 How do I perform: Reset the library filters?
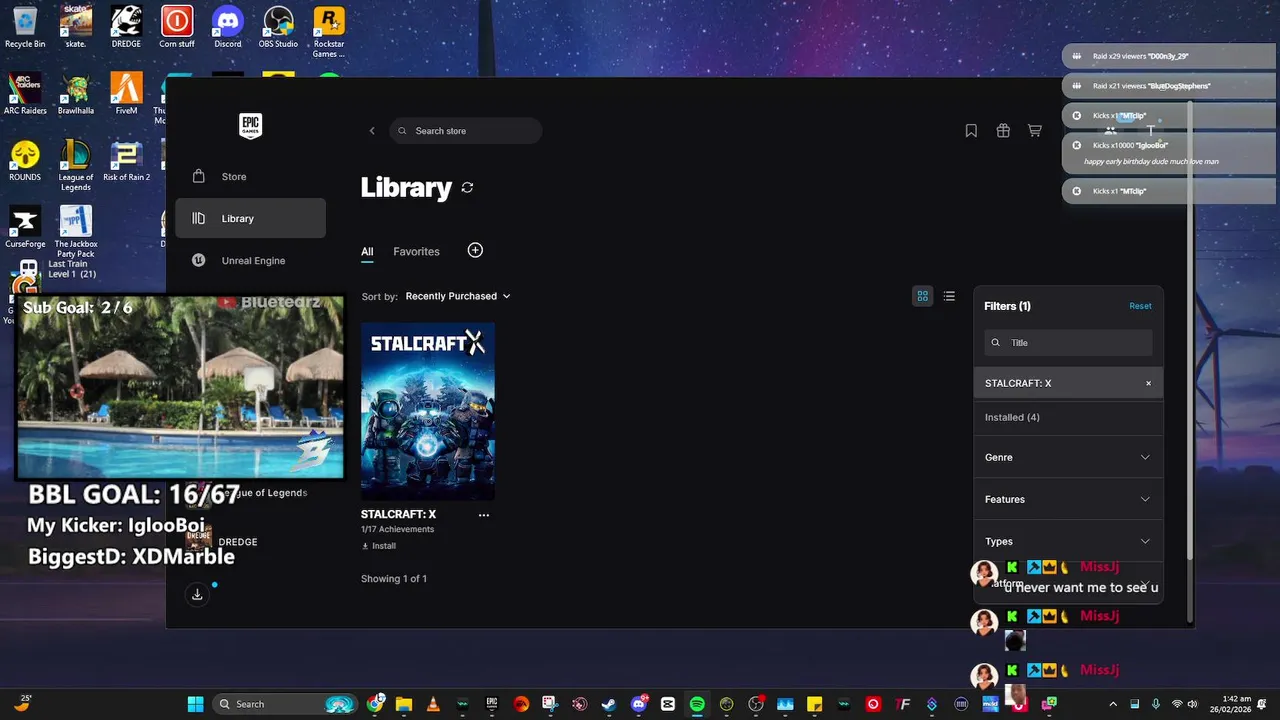(1140, 306)
